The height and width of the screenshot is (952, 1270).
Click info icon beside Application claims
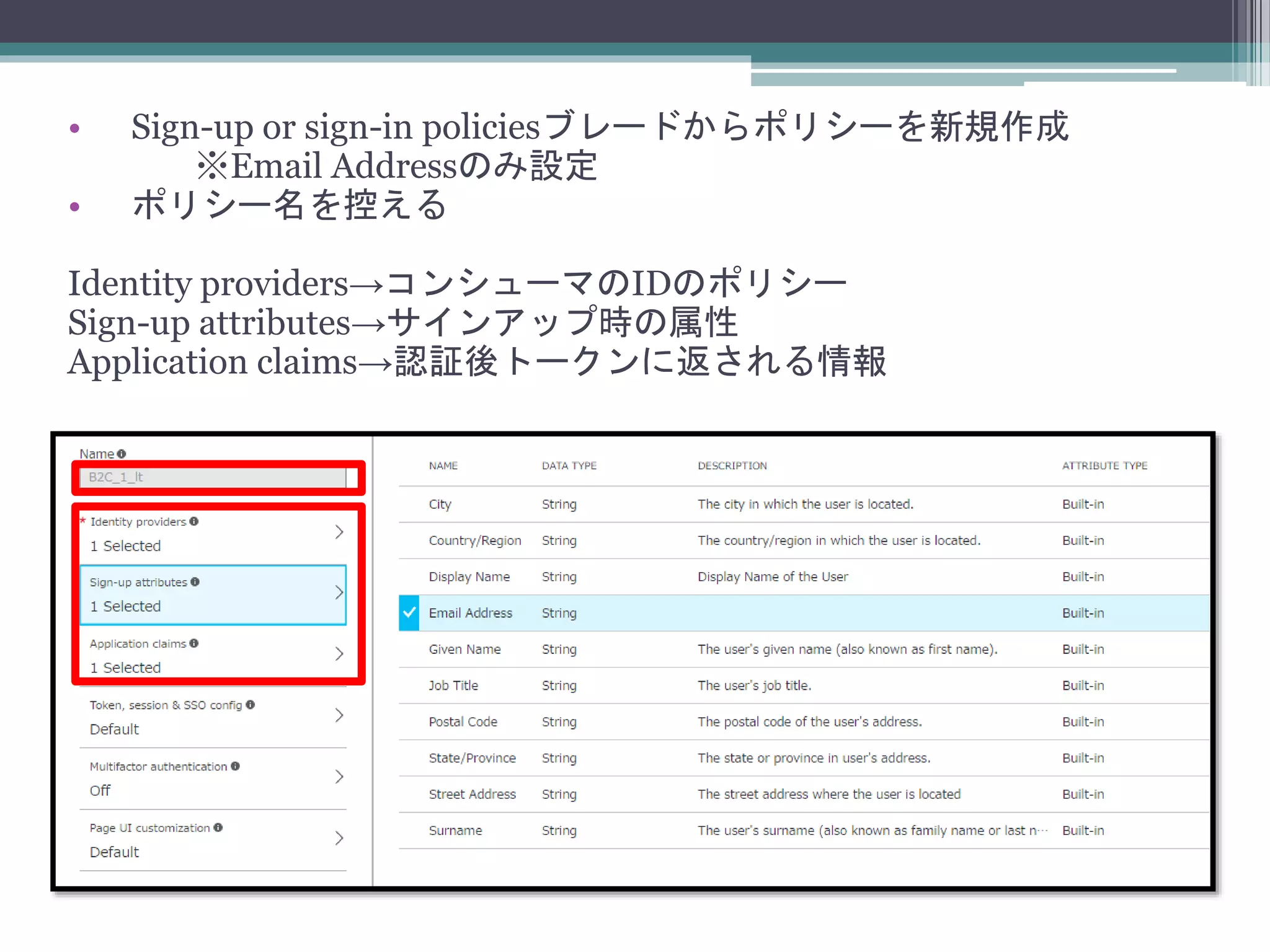coord(194,643)
